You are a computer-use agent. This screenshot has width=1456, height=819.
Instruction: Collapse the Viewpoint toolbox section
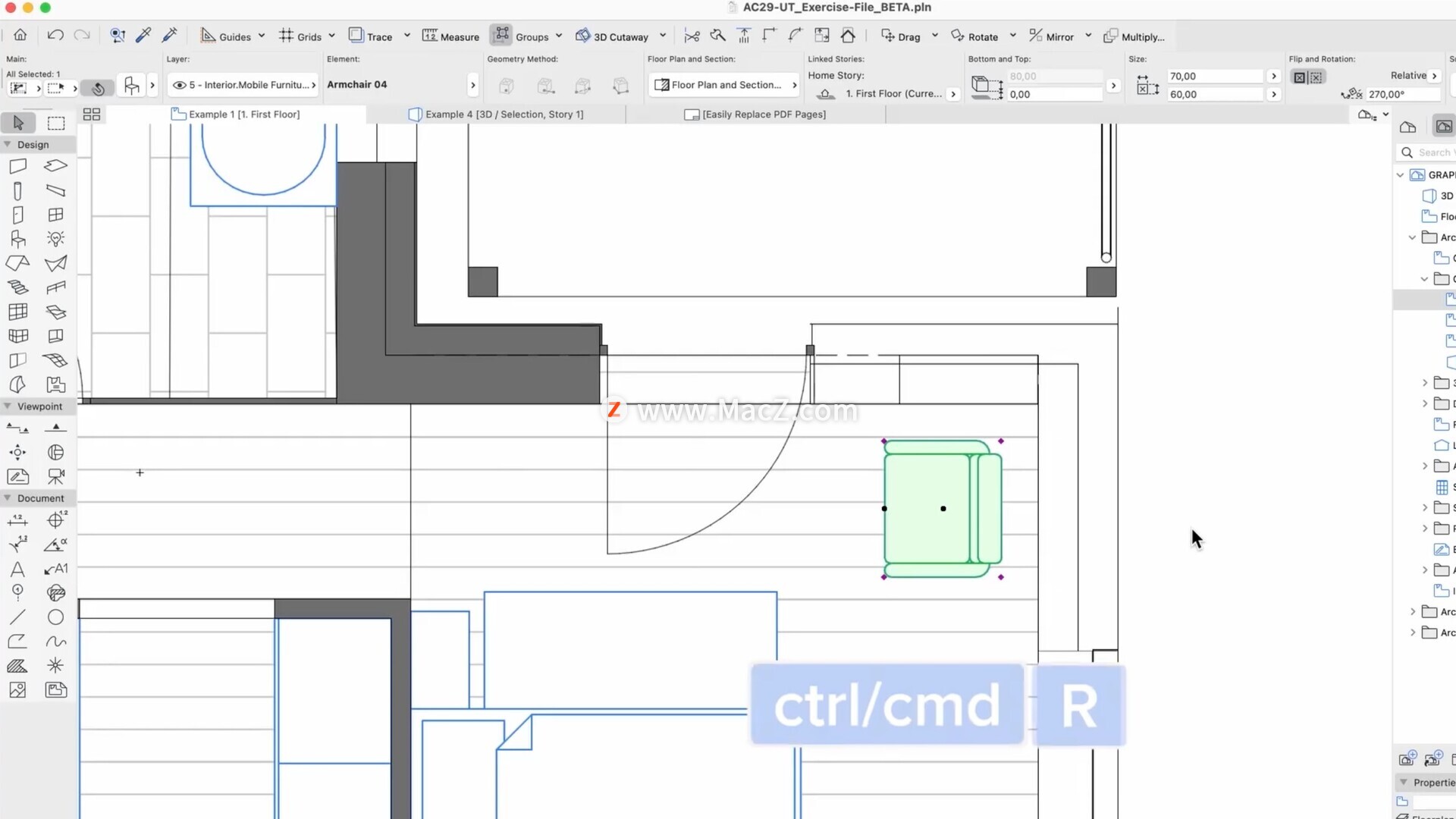coord(8,406)
